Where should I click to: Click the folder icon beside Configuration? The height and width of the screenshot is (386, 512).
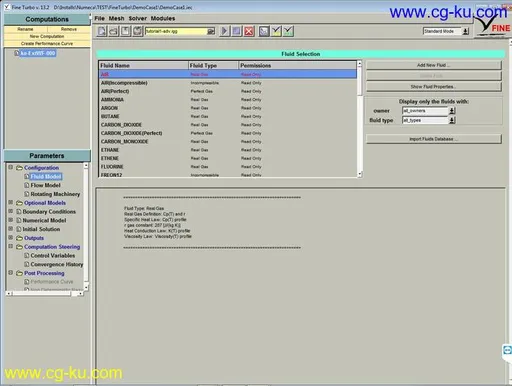tap(20, 168)
